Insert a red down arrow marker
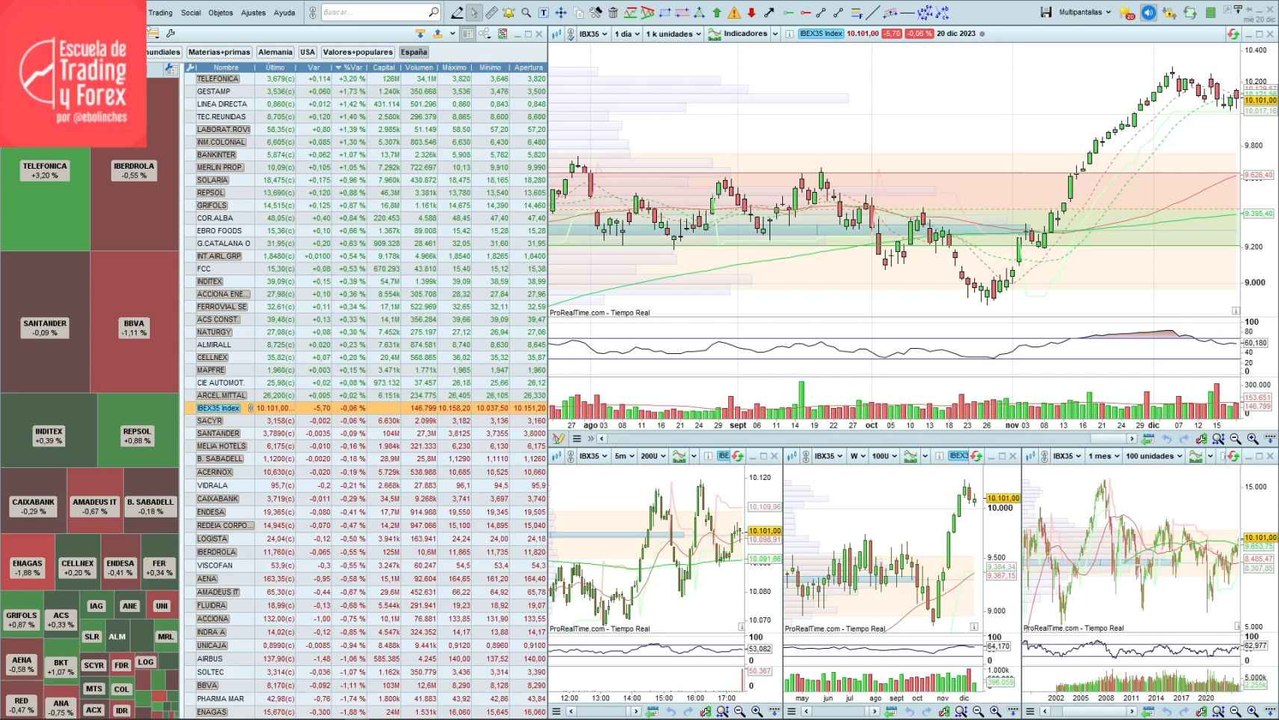This screenshot has height=720, width=1279. coord(751,13)
